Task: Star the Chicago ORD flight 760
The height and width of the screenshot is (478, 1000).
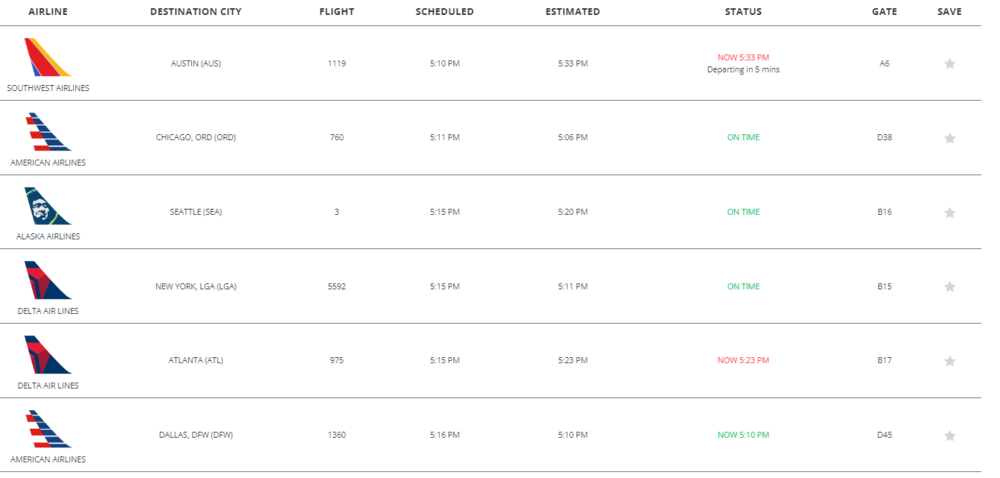Action: (950, 138)
